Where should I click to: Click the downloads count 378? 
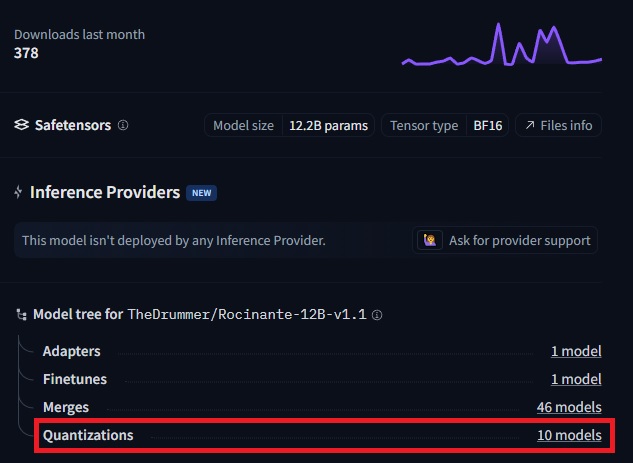[26, 53]
